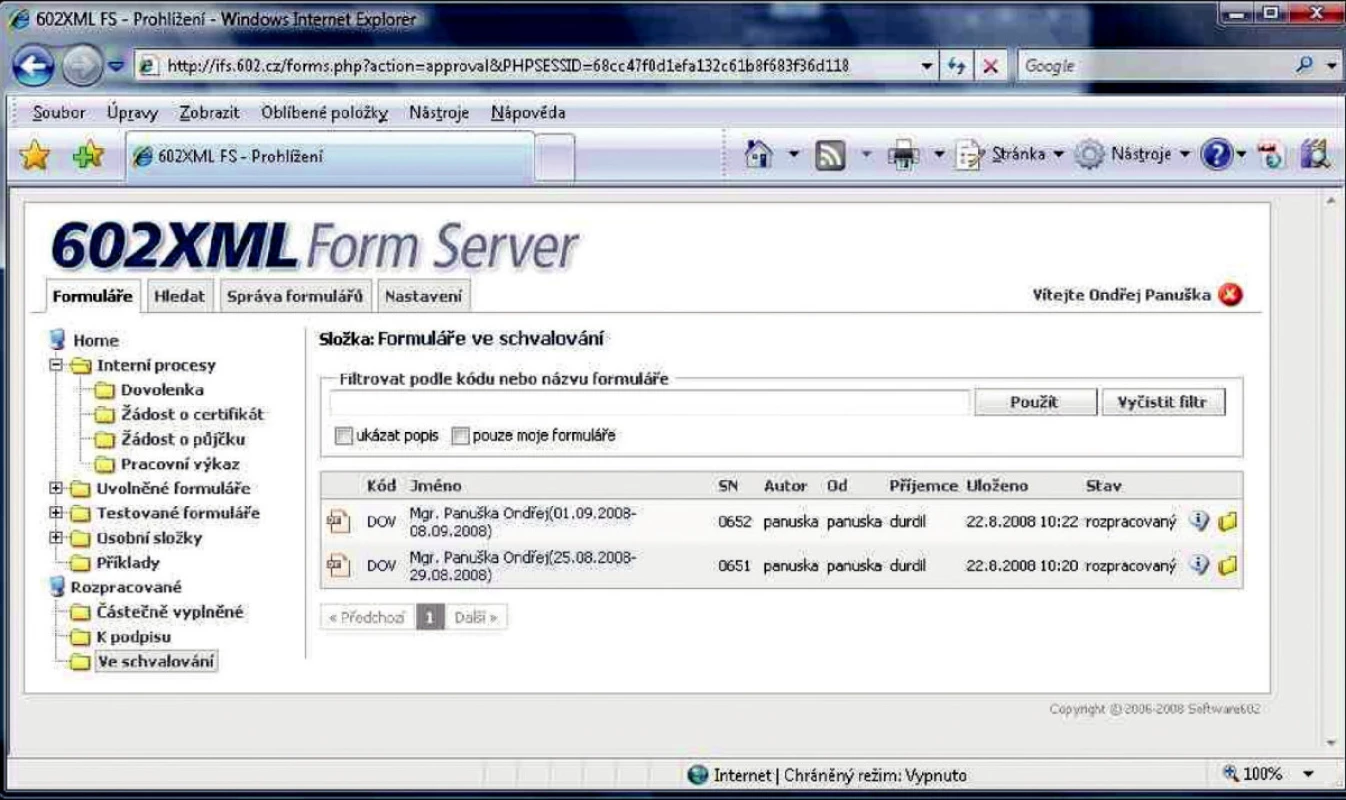Select the Pracovní výkaz folder

click(x=180, y=464)
